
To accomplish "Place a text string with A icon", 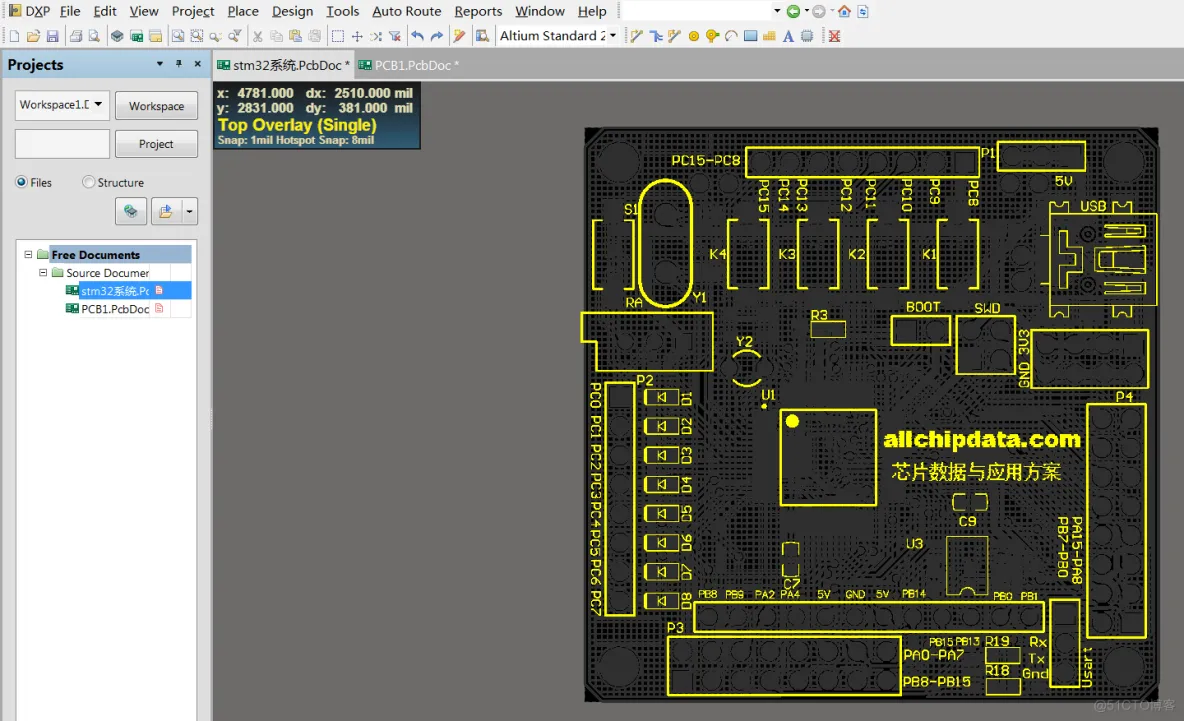I will click(x=788, y=36).
